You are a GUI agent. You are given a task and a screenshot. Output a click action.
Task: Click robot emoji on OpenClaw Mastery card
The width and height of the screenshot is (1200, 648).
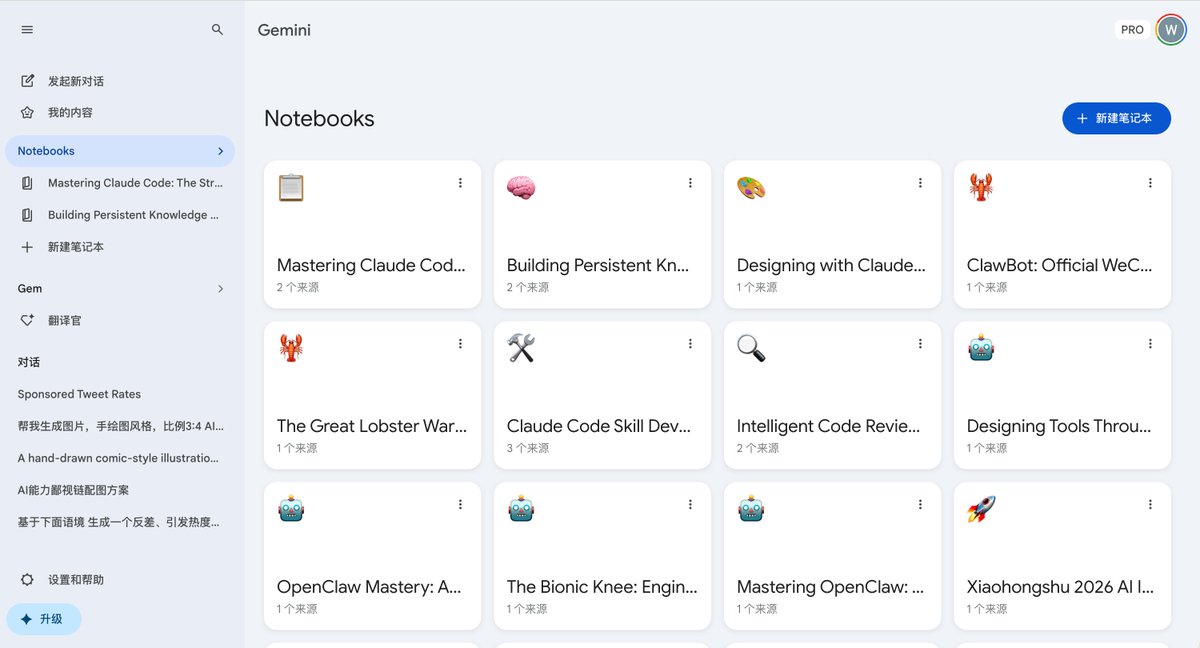click(x=291, y=509)
